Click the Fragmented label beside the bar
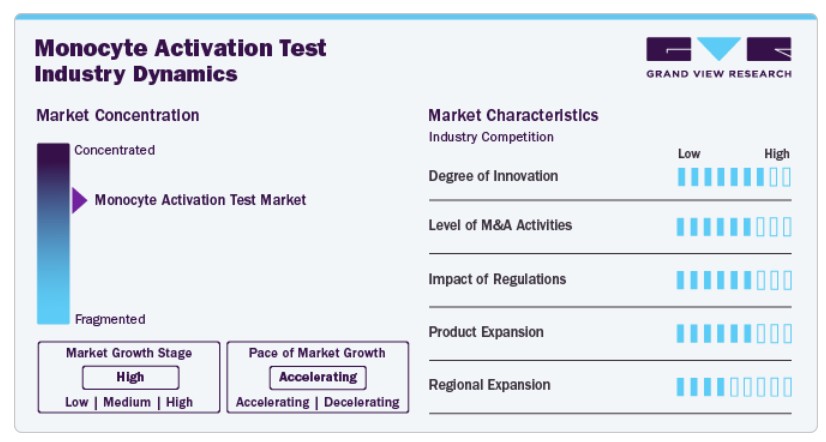The image size is (826, 442). (x=110, y=319)
